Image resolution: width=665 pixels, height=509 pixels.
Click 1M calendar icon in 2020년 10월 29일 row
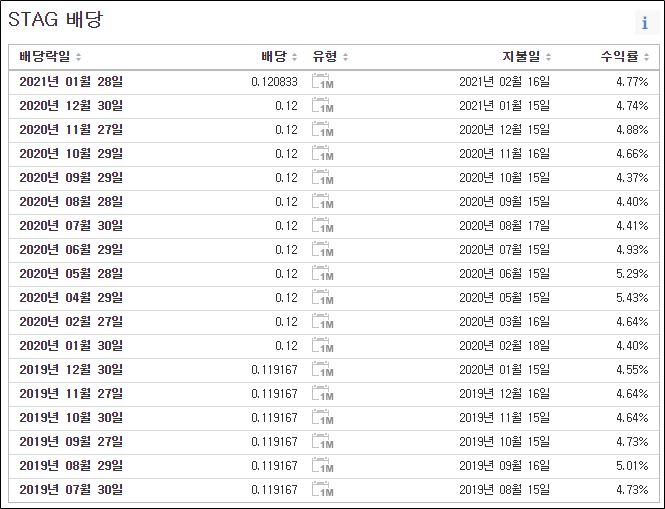click(322, 153)
